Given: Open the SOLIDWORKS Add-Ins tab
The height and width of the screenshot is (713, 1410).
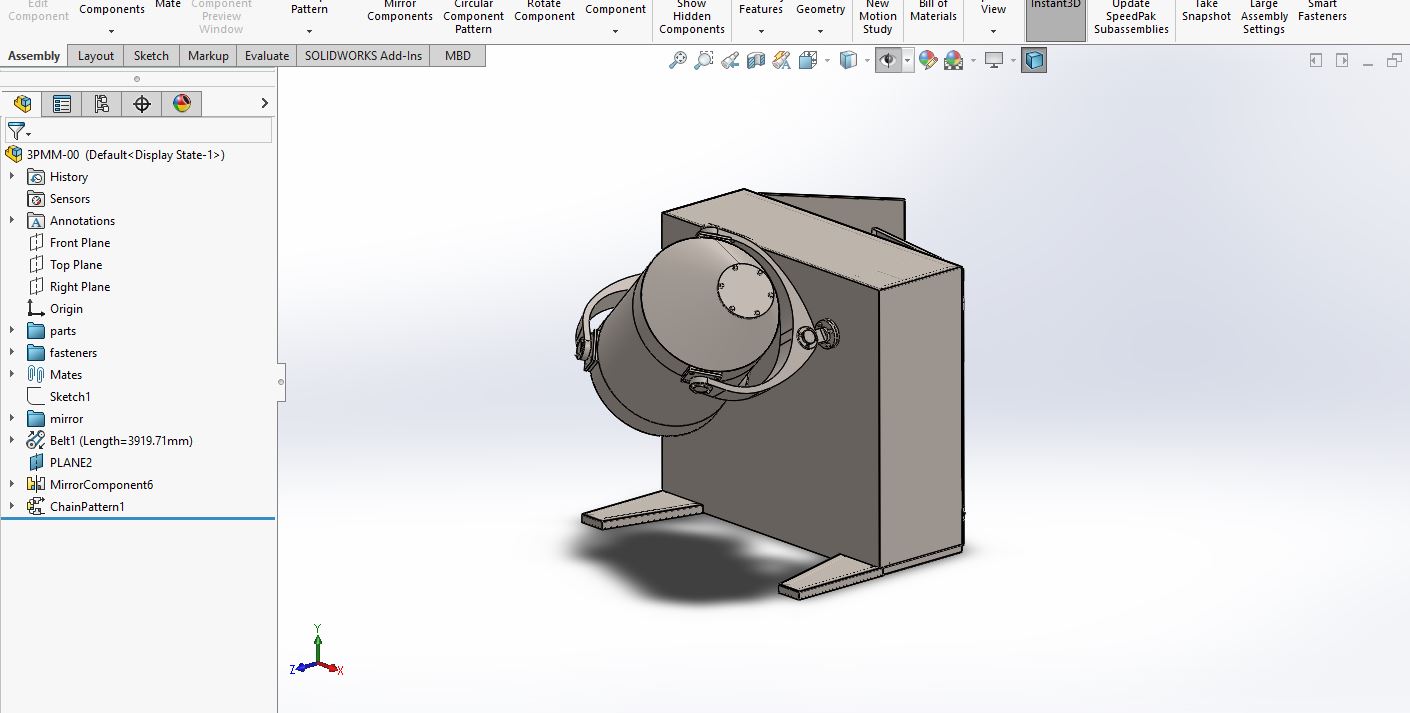Looking at the screenshot, I should pyautogui.click(x=363, y=56).
